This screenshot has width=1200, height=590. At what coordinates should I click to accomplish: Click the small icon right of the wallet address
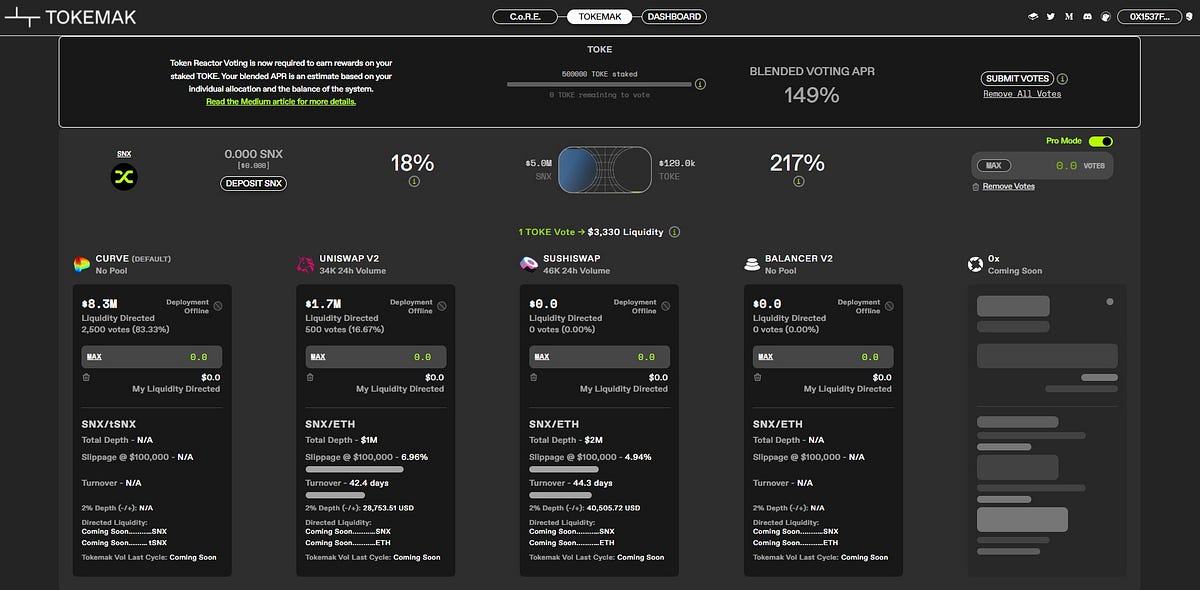[x=1187, y=17]
